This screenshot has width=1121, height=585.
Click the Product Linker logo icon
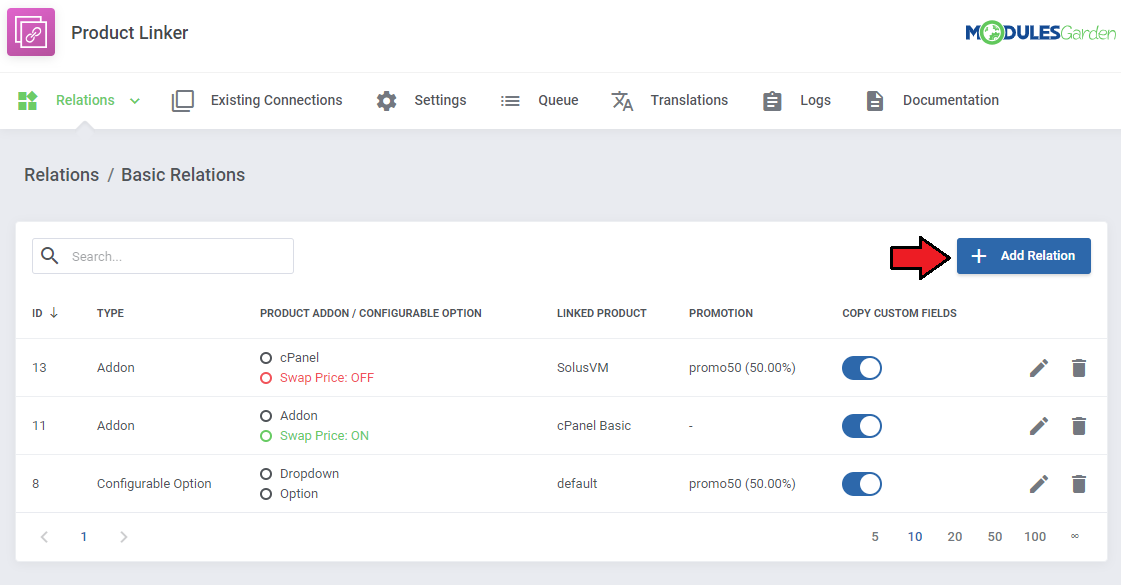pos(31,32)
